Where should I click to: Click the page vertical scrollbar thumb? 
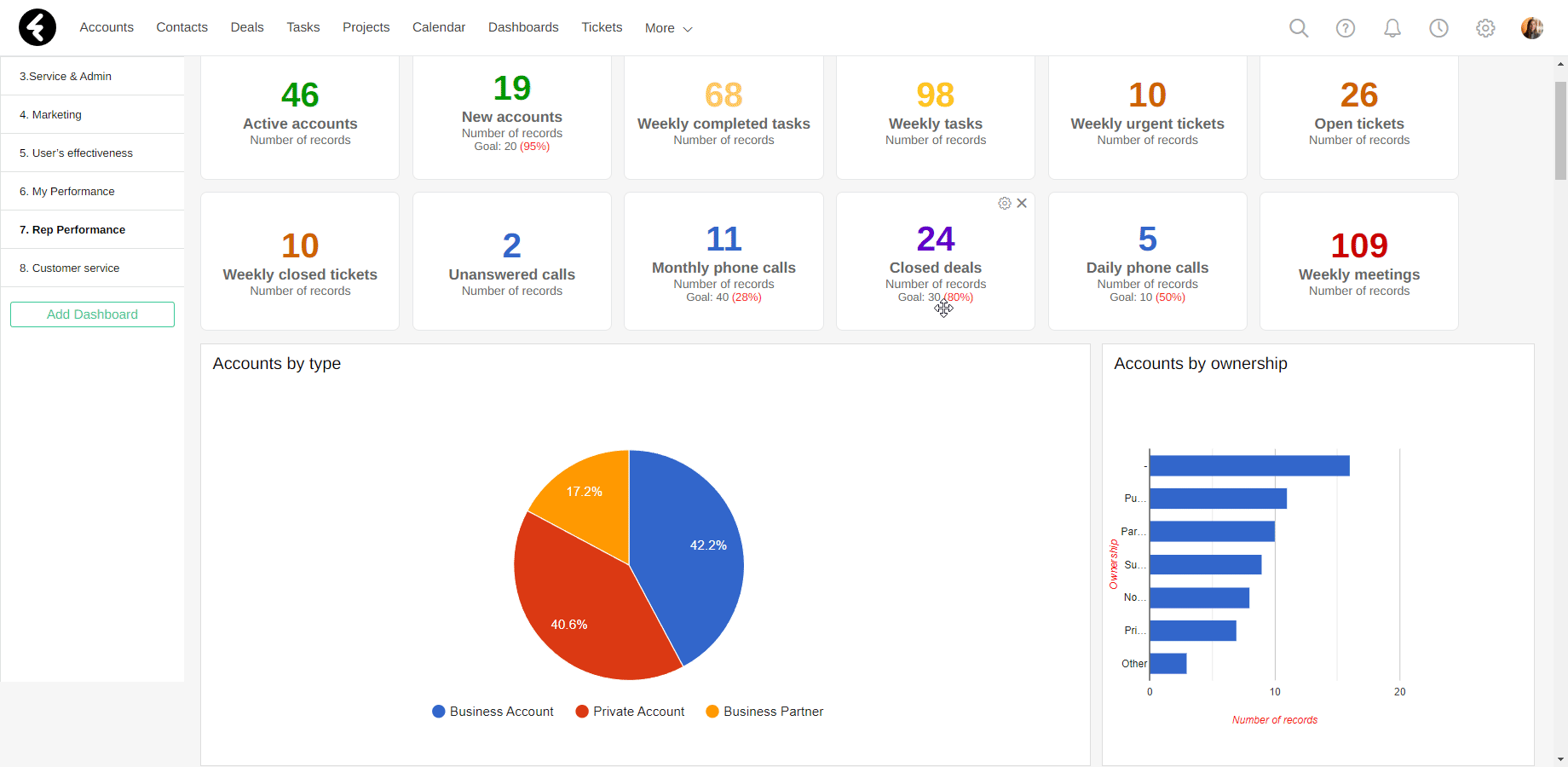point(1560,130)
